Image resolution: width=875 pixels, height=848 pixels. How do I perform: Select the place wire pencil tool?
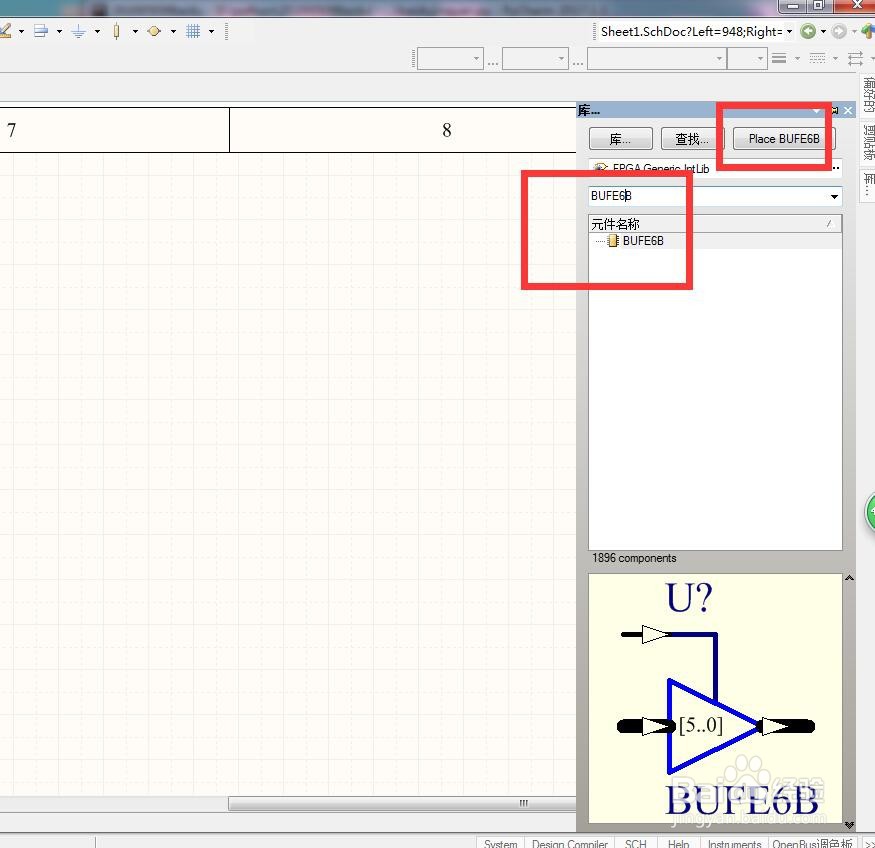tap(5, 31)
